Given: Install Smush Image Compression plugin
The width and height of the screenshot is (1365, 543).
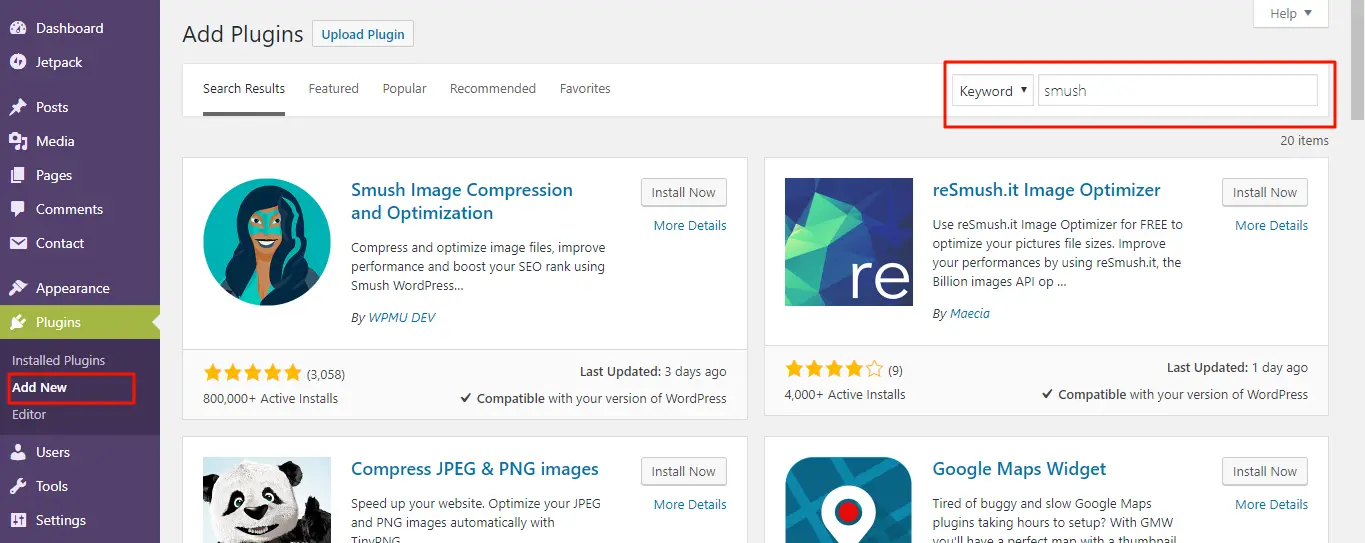Looking at the screenshot, I should 684,192.
